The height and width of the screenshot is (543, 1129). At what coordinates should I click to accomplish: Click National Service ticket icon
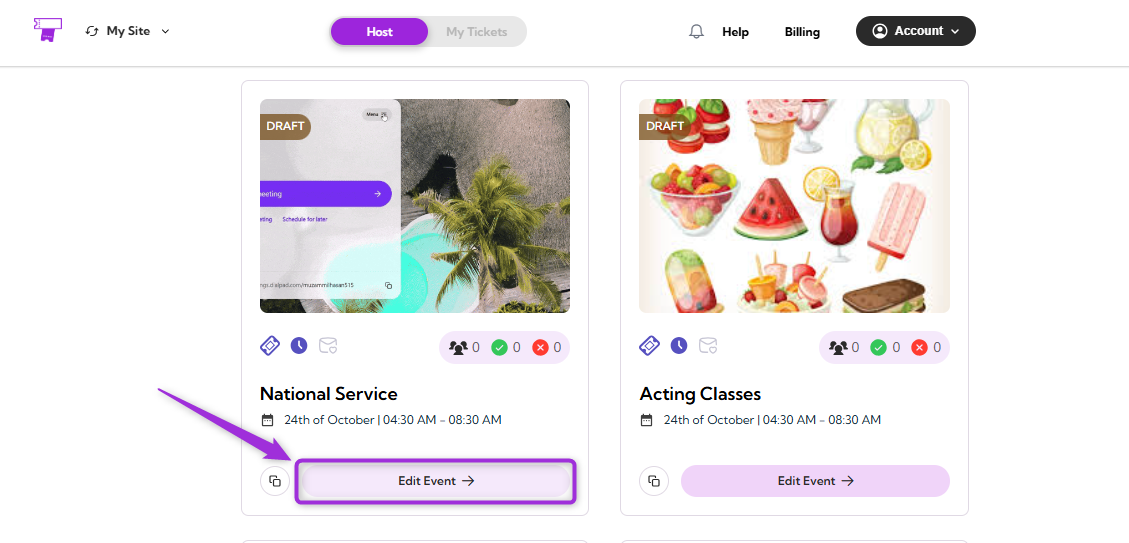[x=270, y=346]
